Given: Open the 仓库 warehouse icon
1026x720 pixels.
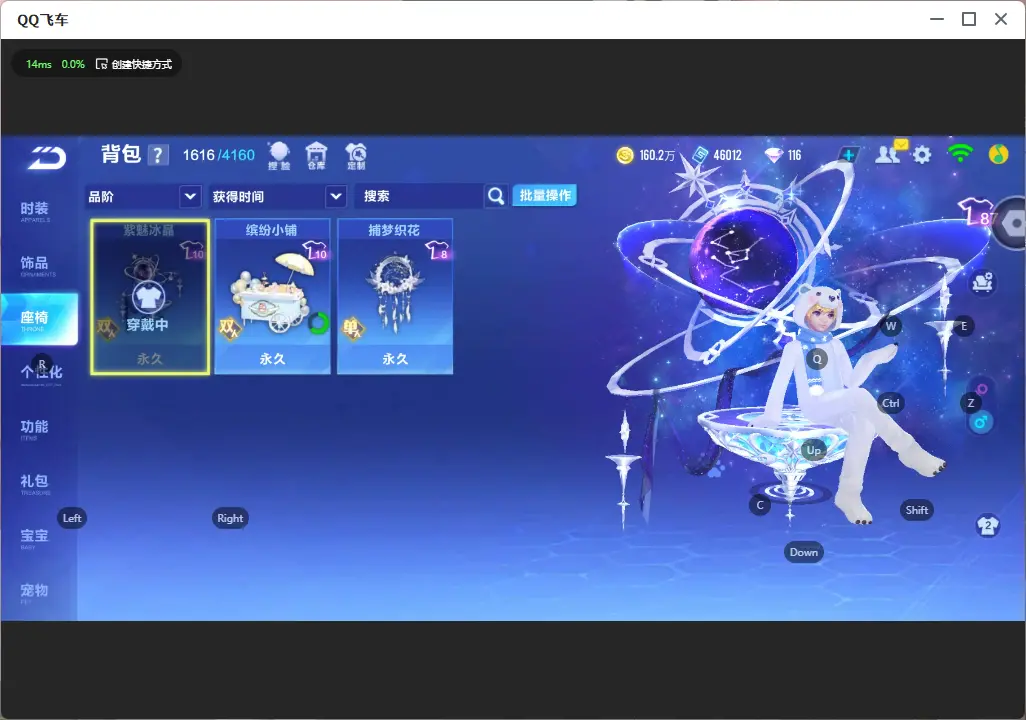Looking at the screenshot, I should point(316,156).
